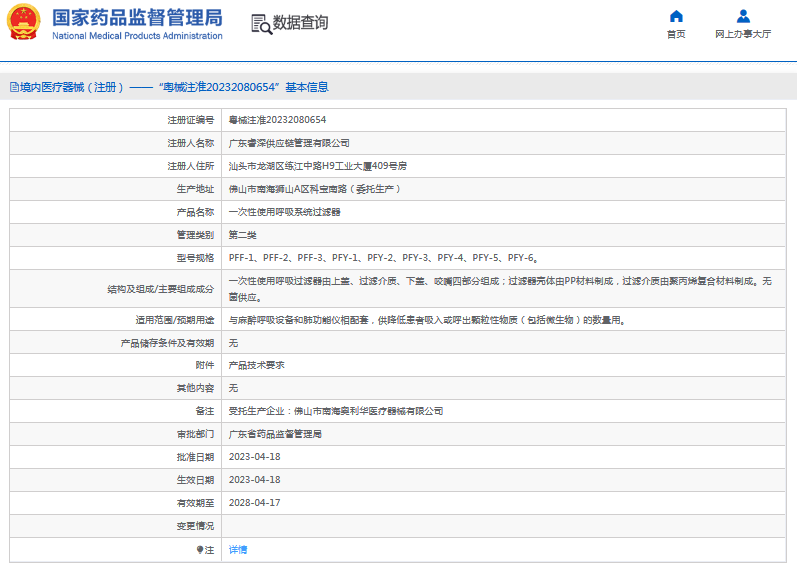
Task: Click the 网上办事大厅 text label
Action: tap(743, 34)
